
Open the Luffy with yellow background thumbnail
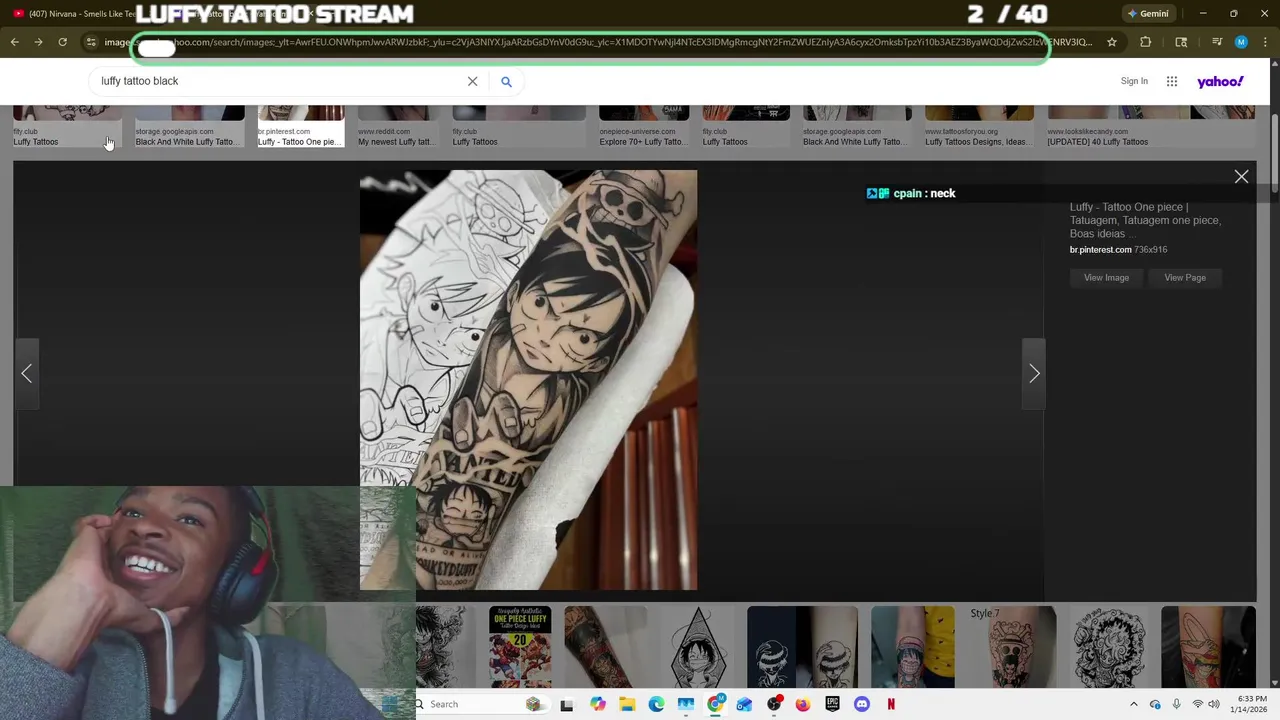point(912,647)
